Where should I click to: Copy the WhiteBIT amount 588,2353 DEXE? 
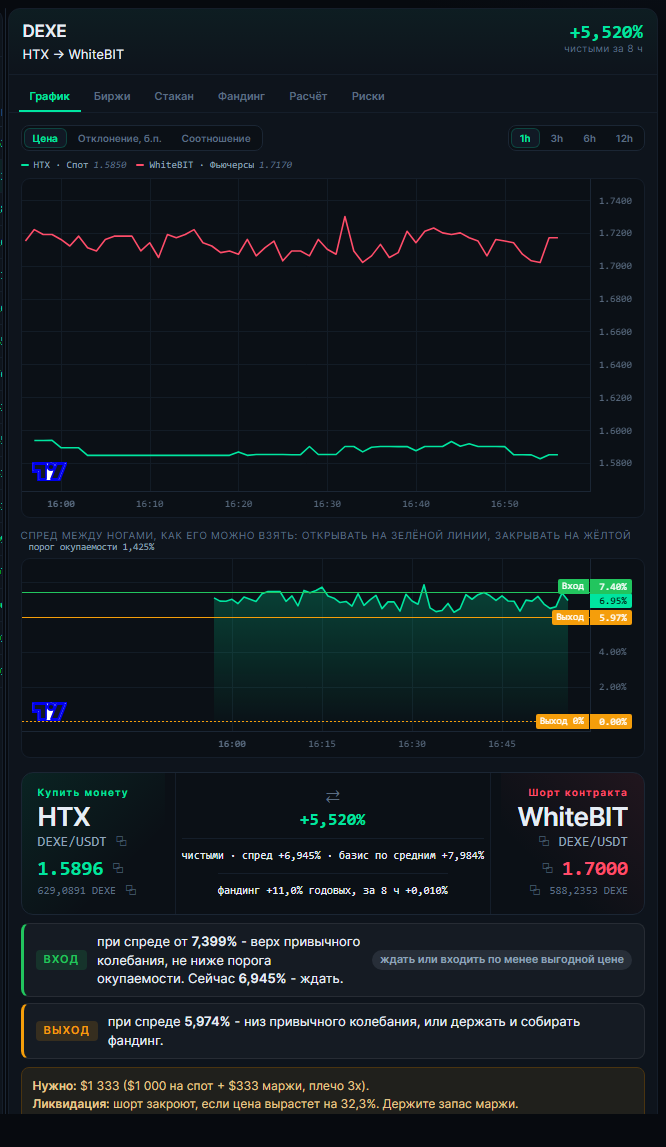tap(535, 890)
